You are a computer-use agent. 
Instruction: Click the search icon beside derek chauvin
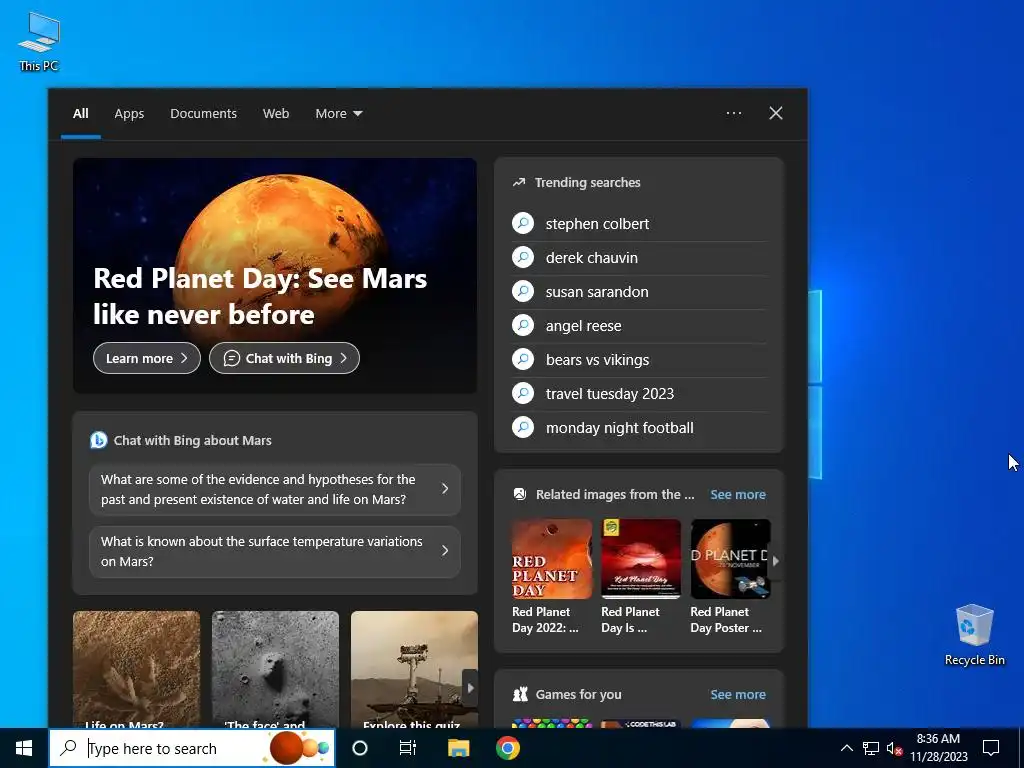[522, 257]
